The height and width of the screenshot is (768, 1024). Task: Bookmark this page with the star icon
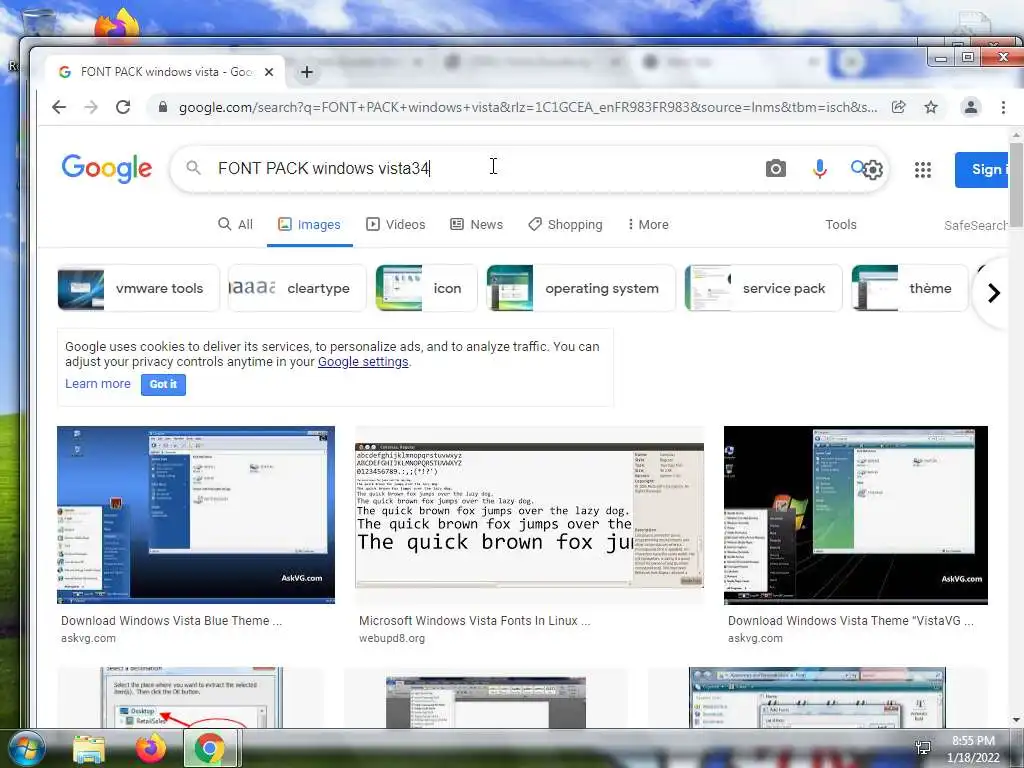931,107
